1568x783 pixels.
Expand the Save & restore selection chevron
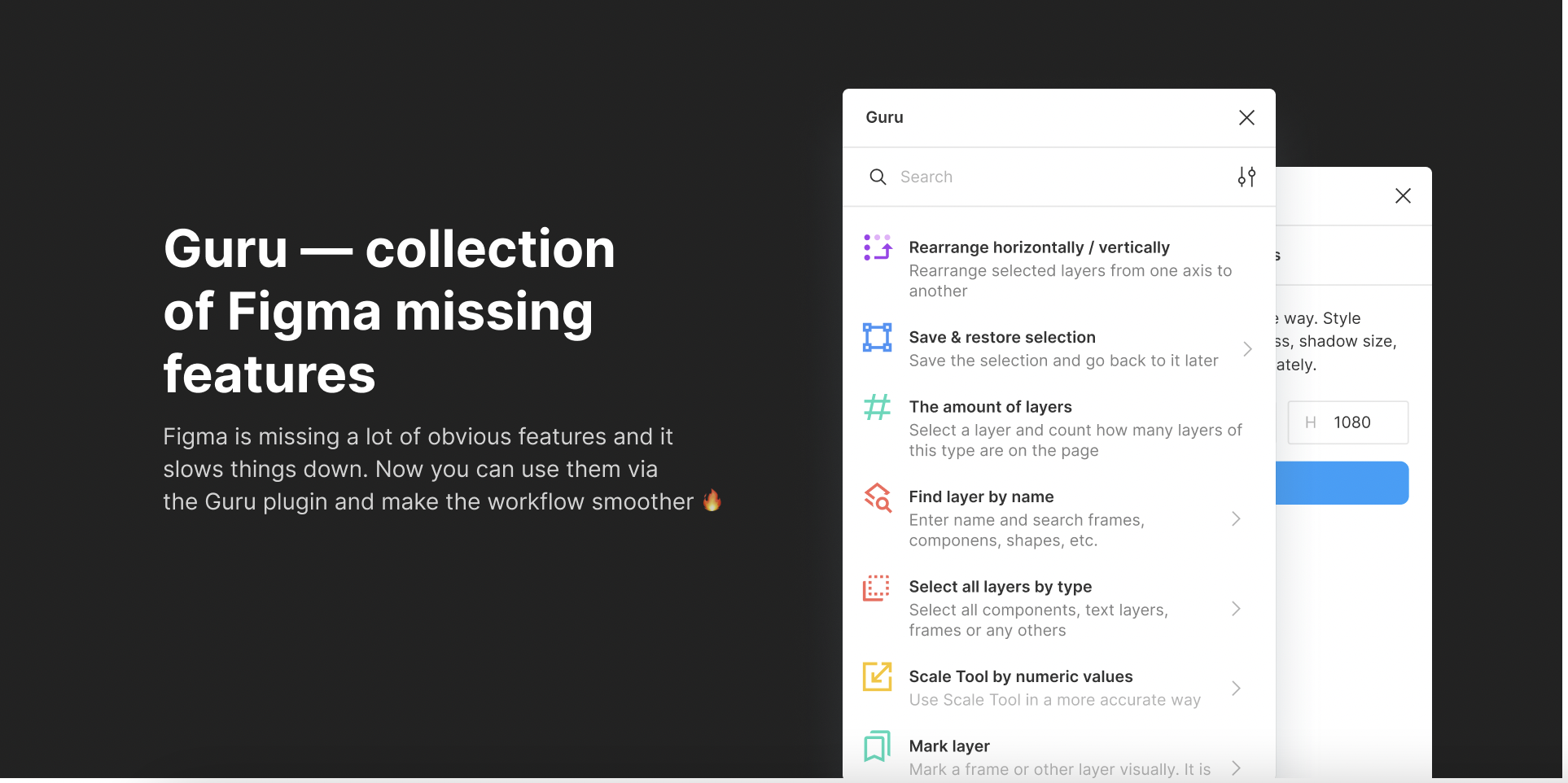pos(1247,349)
